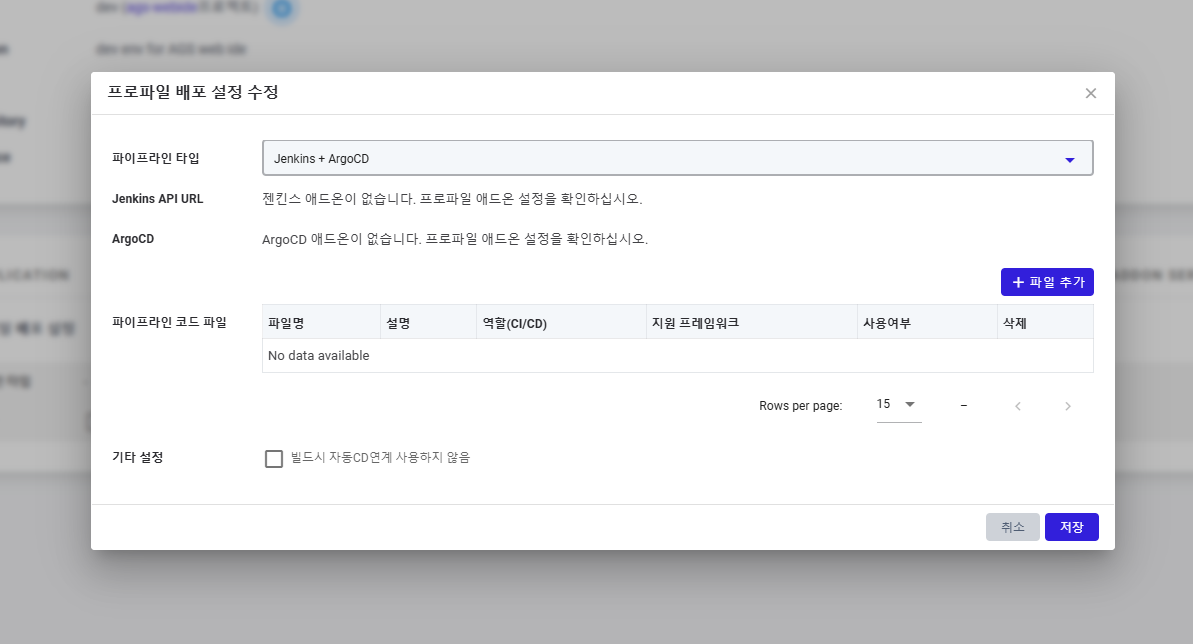The image size is (1193, 644).
Task: Click the 빌드시 자동CD연계 사용하지 않음 text
Action: 380,457
